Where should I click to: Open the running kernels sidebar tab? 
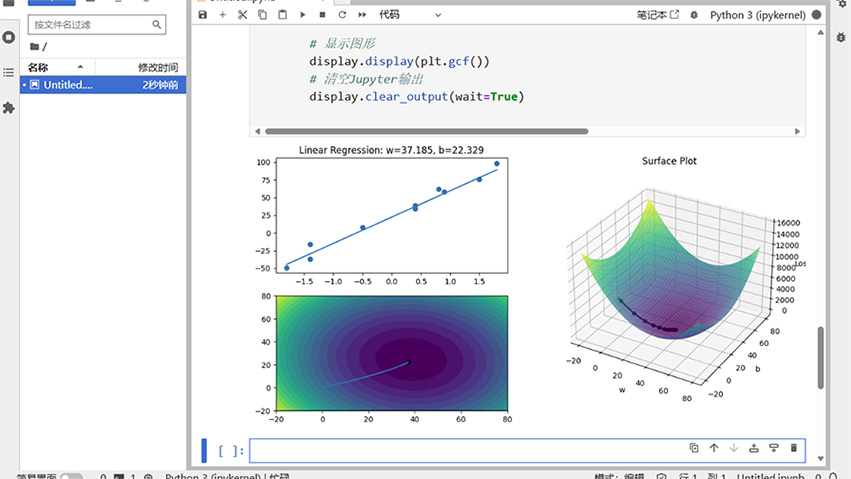coord(9,37)
